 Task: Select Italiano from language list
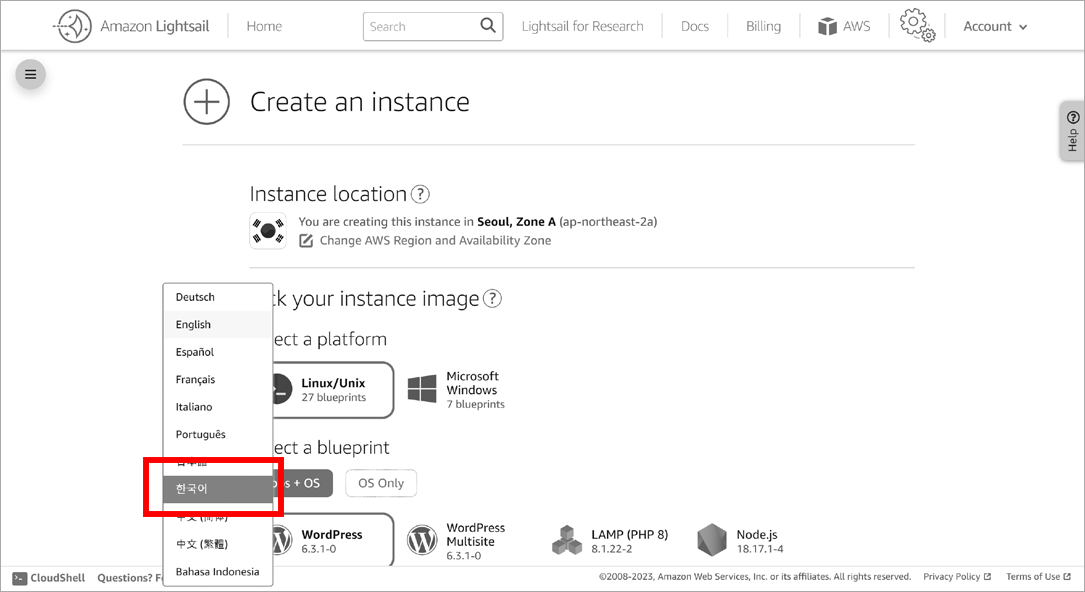coord(218,407)
